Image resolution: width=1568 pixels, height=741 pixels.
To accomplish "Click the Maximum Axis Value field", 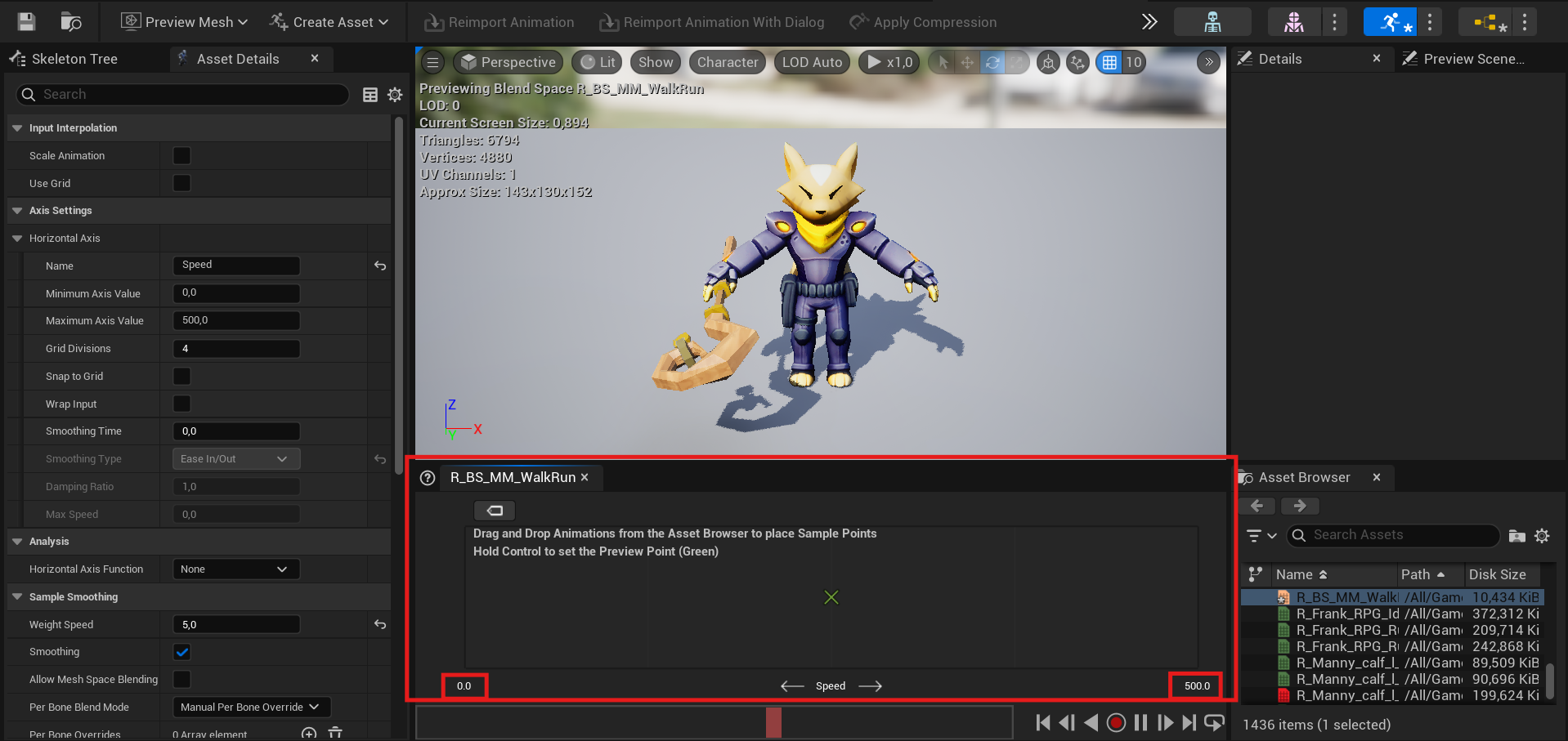I will tap(236, 320).
